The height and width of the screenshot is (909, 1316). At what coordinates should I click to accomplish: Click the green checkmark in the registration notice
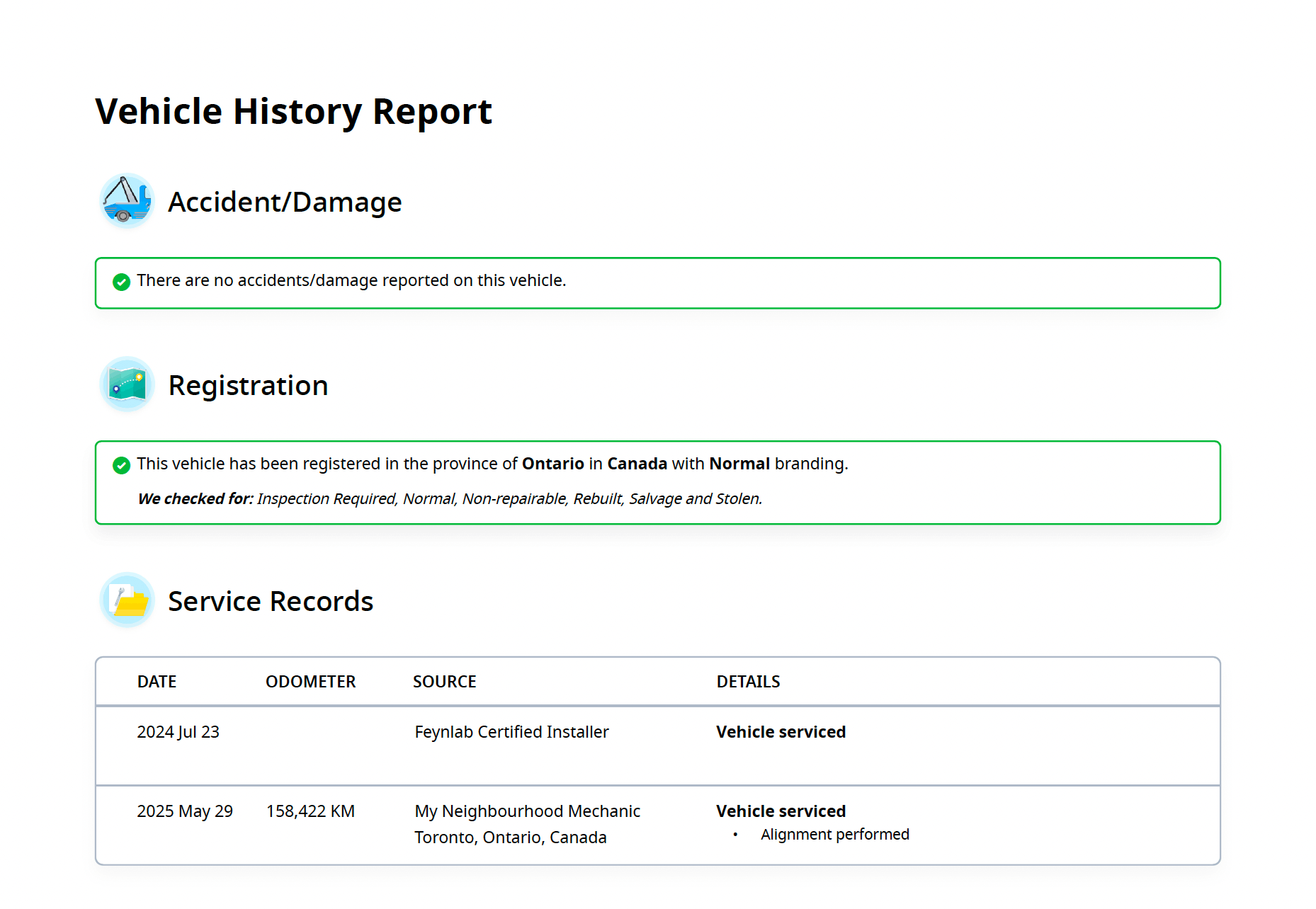[x=121, y=465]
